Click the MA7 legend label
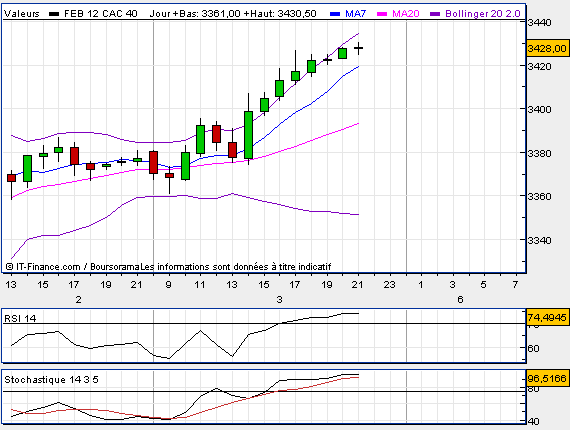Viewport: 570px width, 430px height. point(355,14)
